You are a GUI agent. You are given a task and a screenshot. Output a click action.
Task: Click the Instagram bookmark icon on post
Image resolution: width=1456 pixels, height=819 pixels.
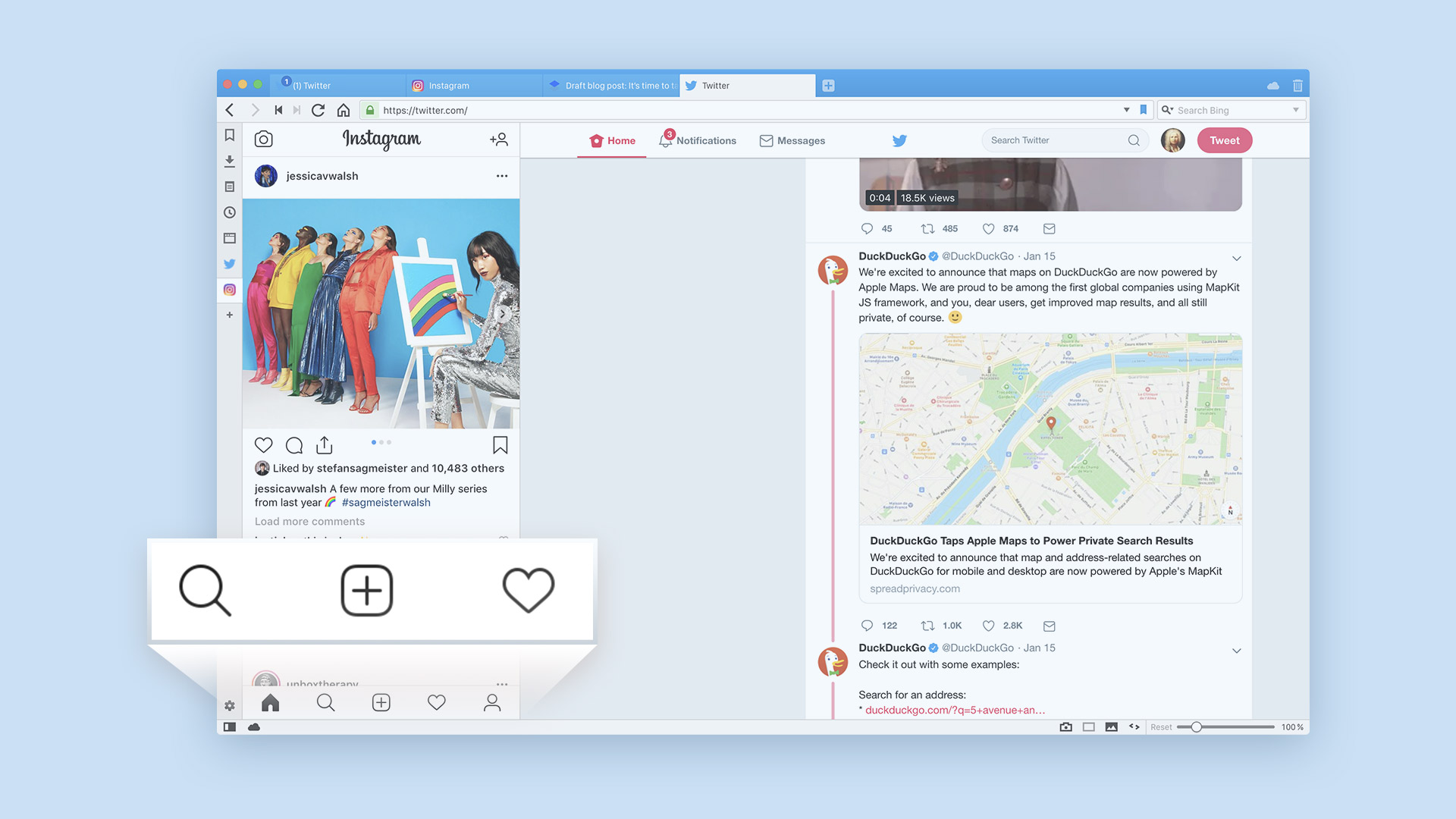499,444
